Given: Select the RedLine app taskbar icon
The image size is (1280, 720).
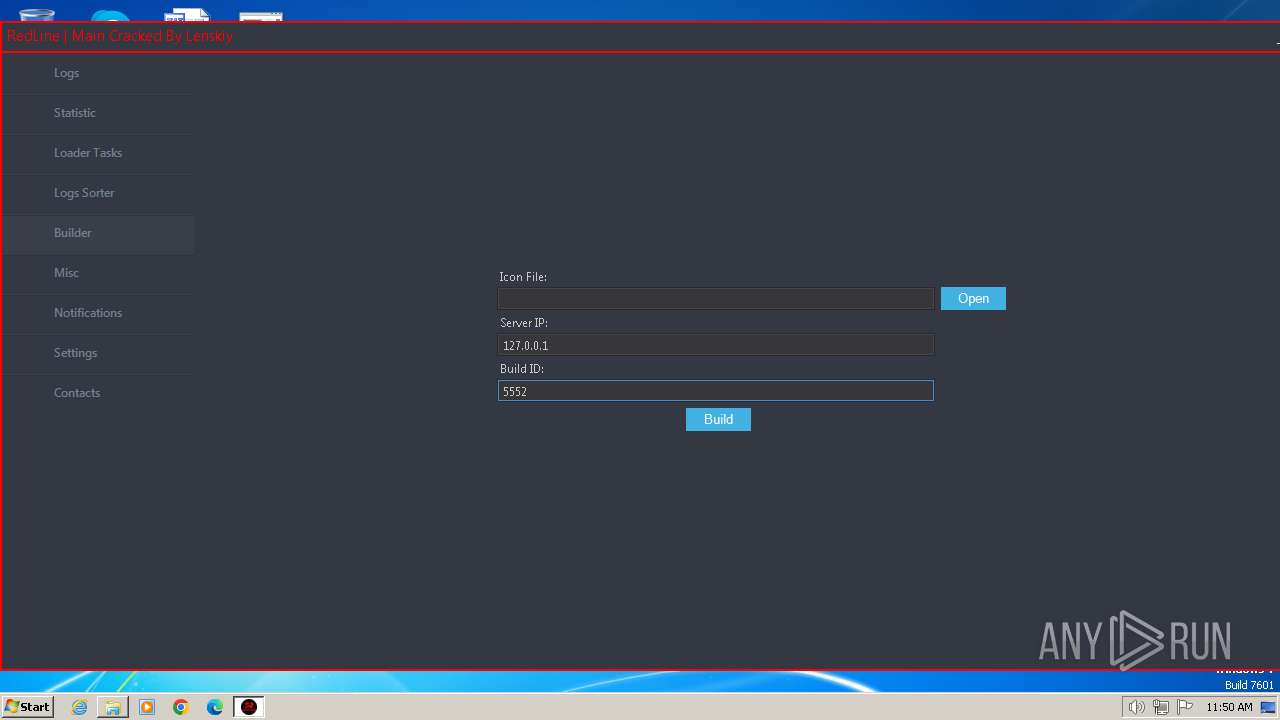Looking at the screenshot, I should [x=249, y=707].
